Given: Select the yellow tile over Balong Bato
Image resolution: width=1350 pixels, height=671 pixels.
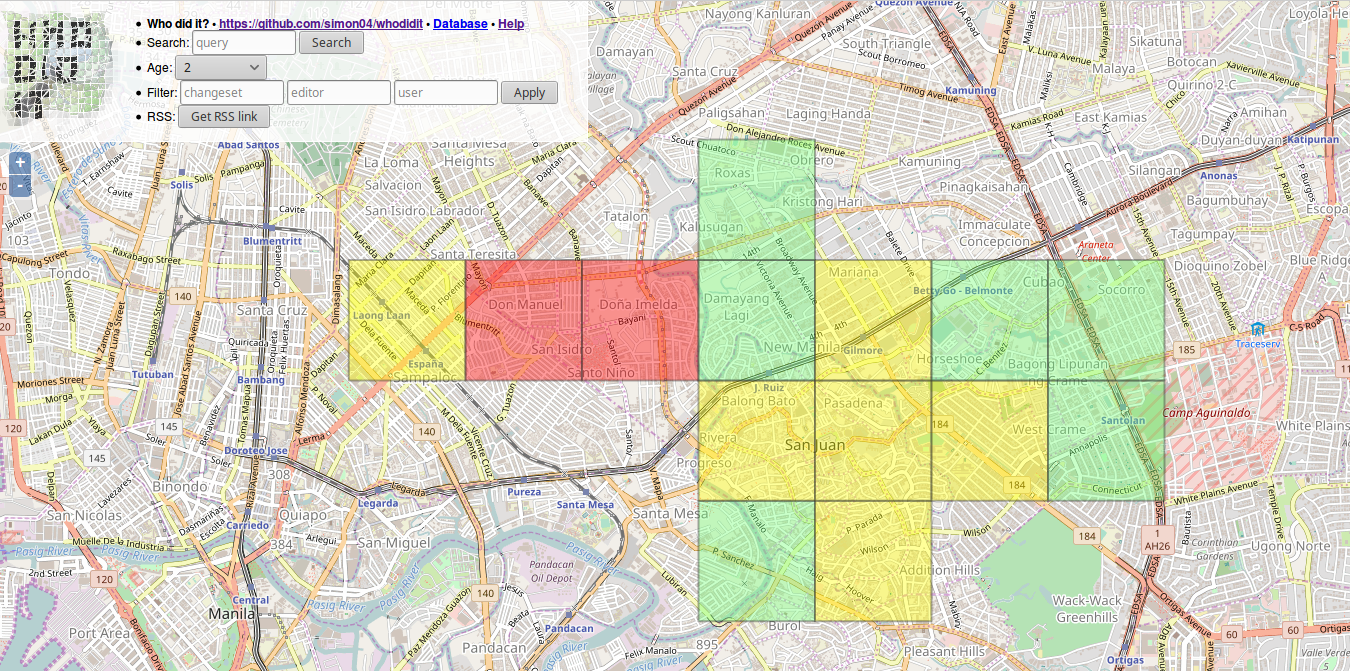Looking at the screenshot, I should point(757,440).
